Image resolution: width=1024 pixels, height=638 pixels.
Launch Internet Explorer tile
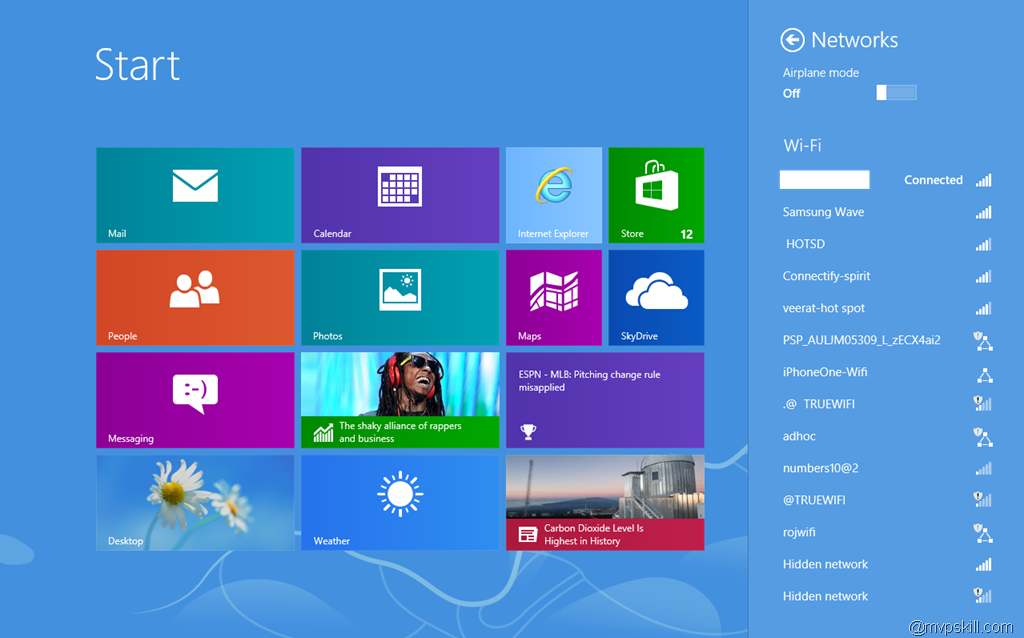point(554,195)
